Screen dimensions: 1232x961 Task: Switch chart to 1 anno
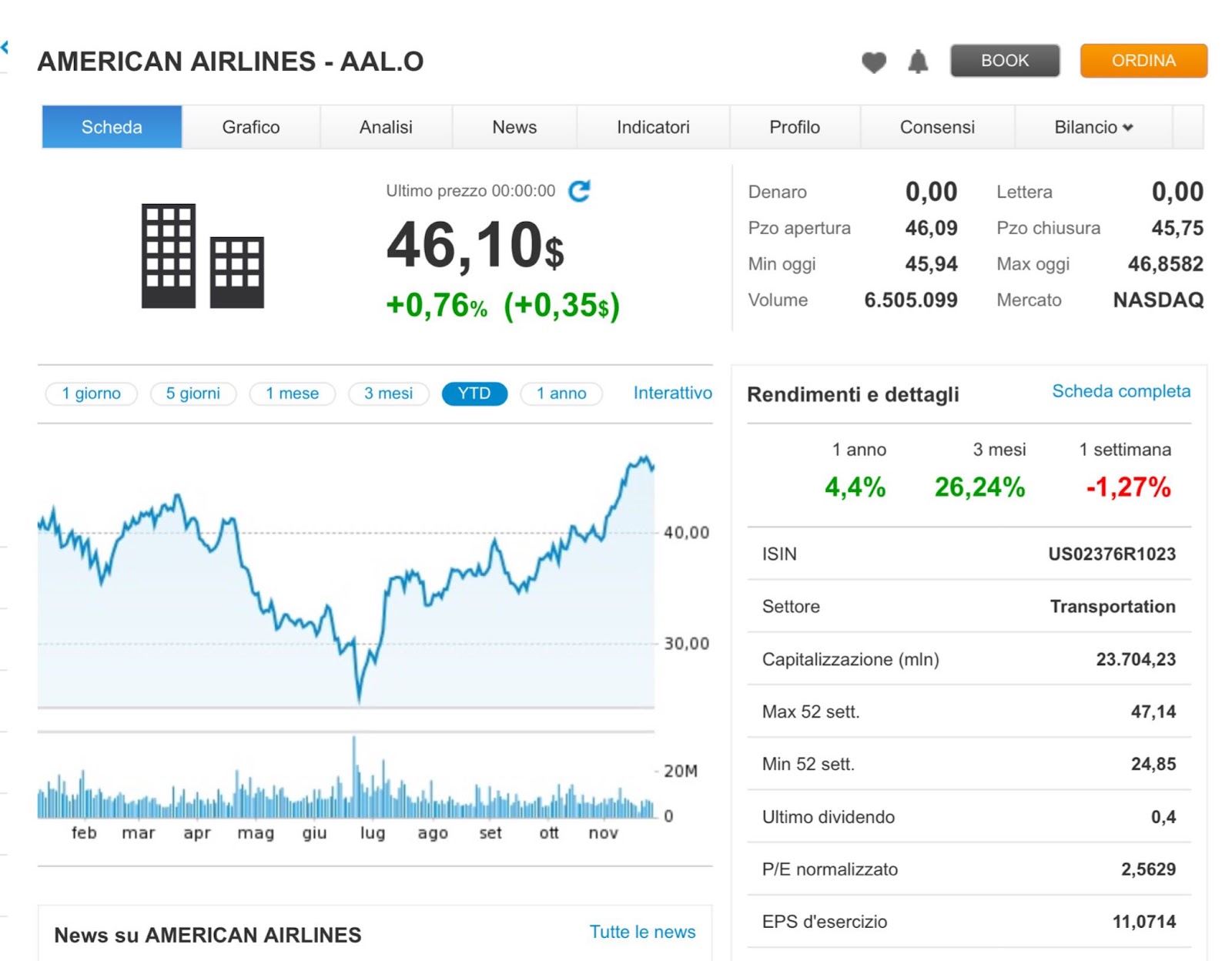pyautogui.click(x=561, y=393)
